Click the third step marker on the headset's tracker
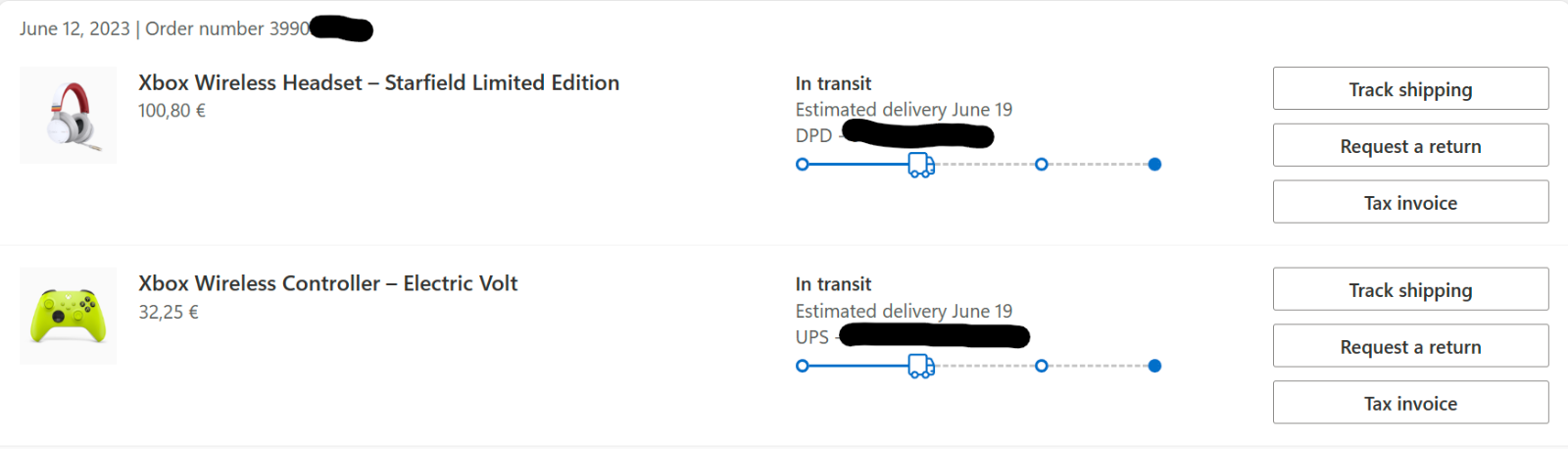The width and height of the screenshot is (1568, 449). pos(1041,165)
